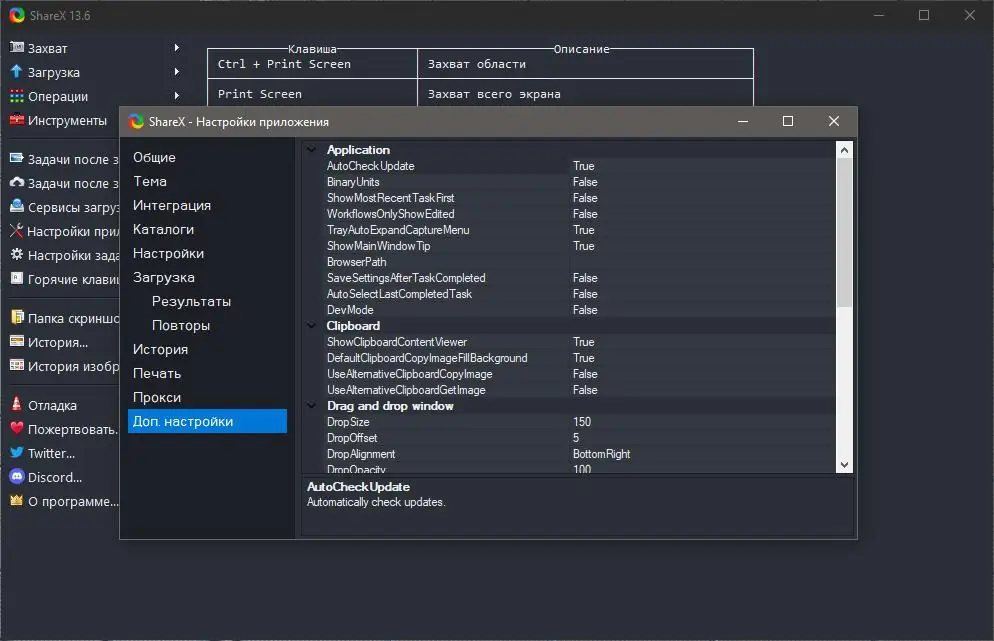
Task: Click the Отладка debug cone icon
Action: (16, 405)
